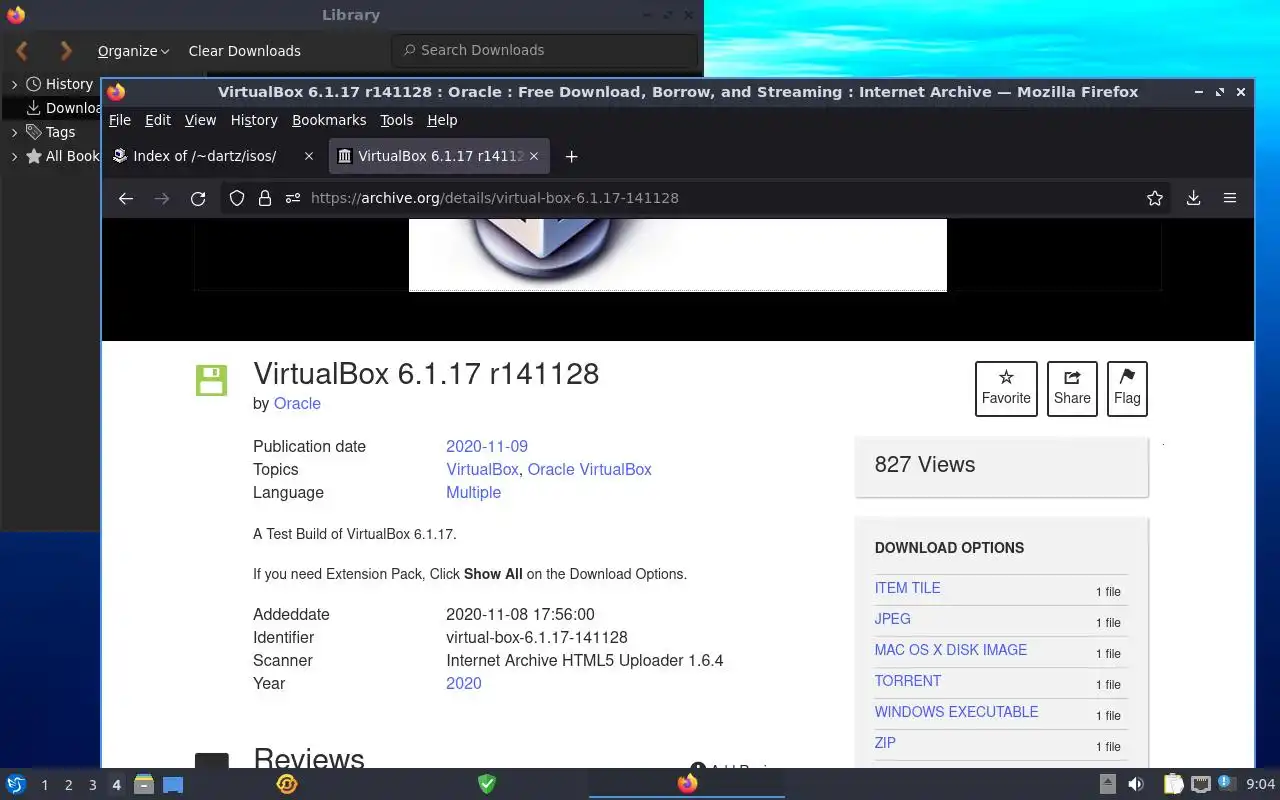
Task: Open the Oracle author link
Action: (x=297, y=403)
